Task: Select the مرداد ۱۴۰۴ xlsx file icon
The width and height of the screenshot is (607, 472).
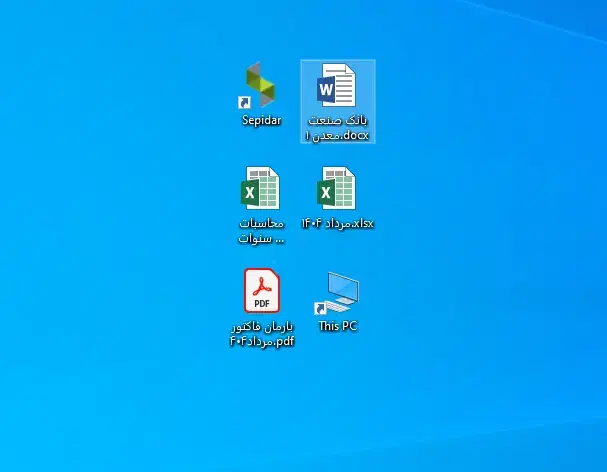Action: pos(336,188)
